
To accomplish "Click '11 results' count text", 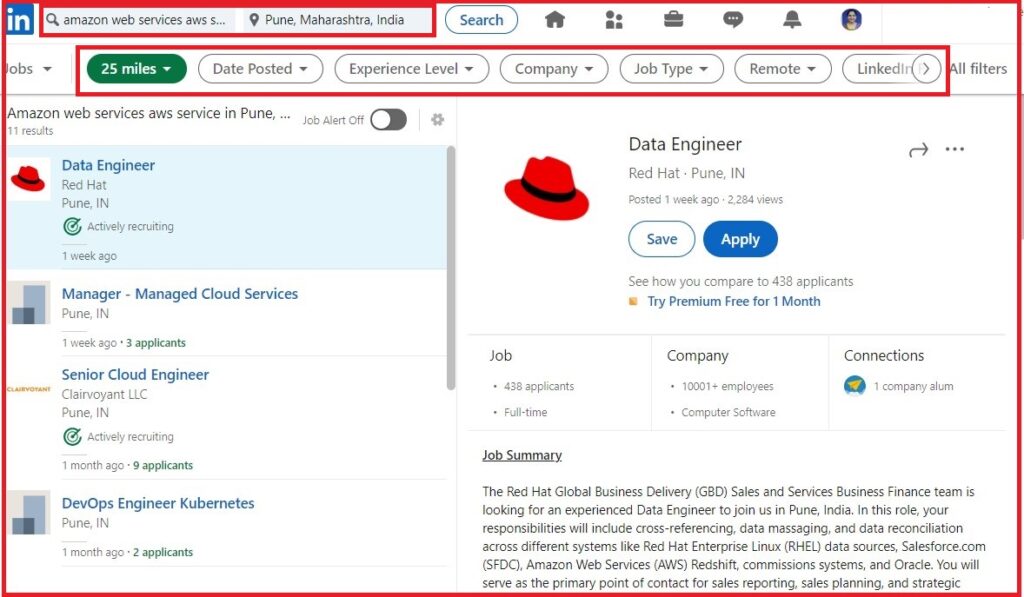I will pos(30,131).
